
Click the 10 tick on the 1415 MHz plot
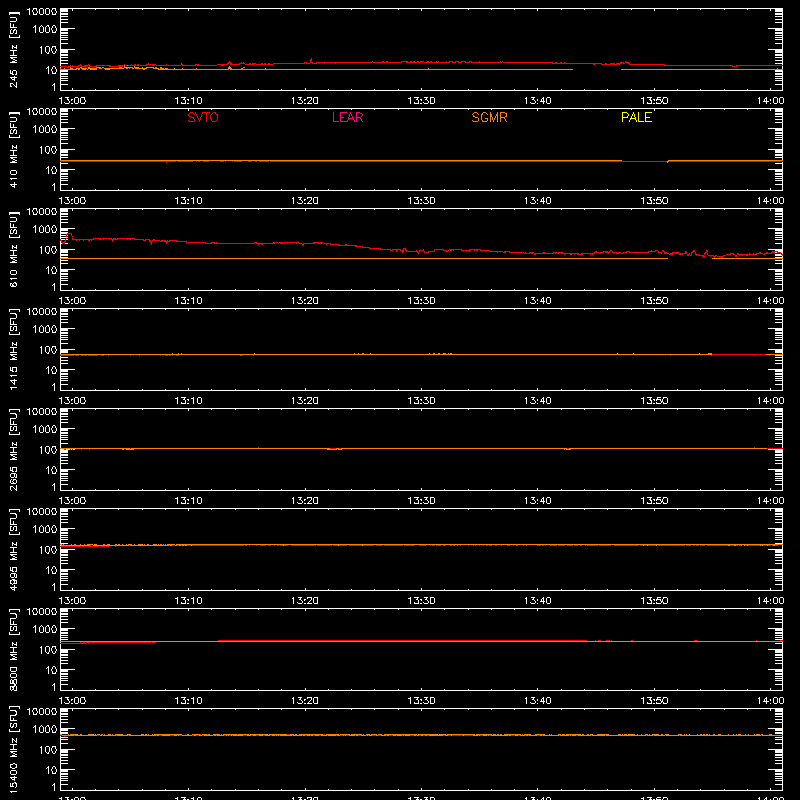tap(51, 370)
